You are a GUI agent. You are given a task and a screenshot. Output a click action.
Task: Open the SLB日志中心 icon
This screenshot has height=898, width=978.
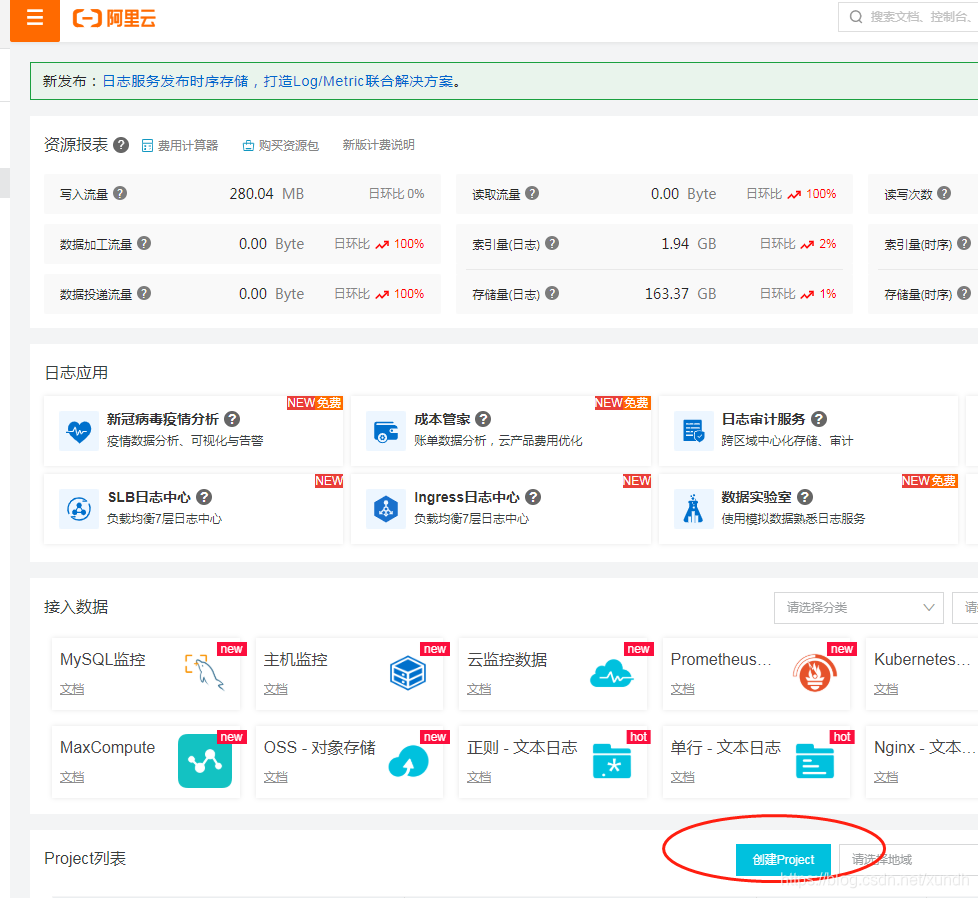(x=79, y=509)
